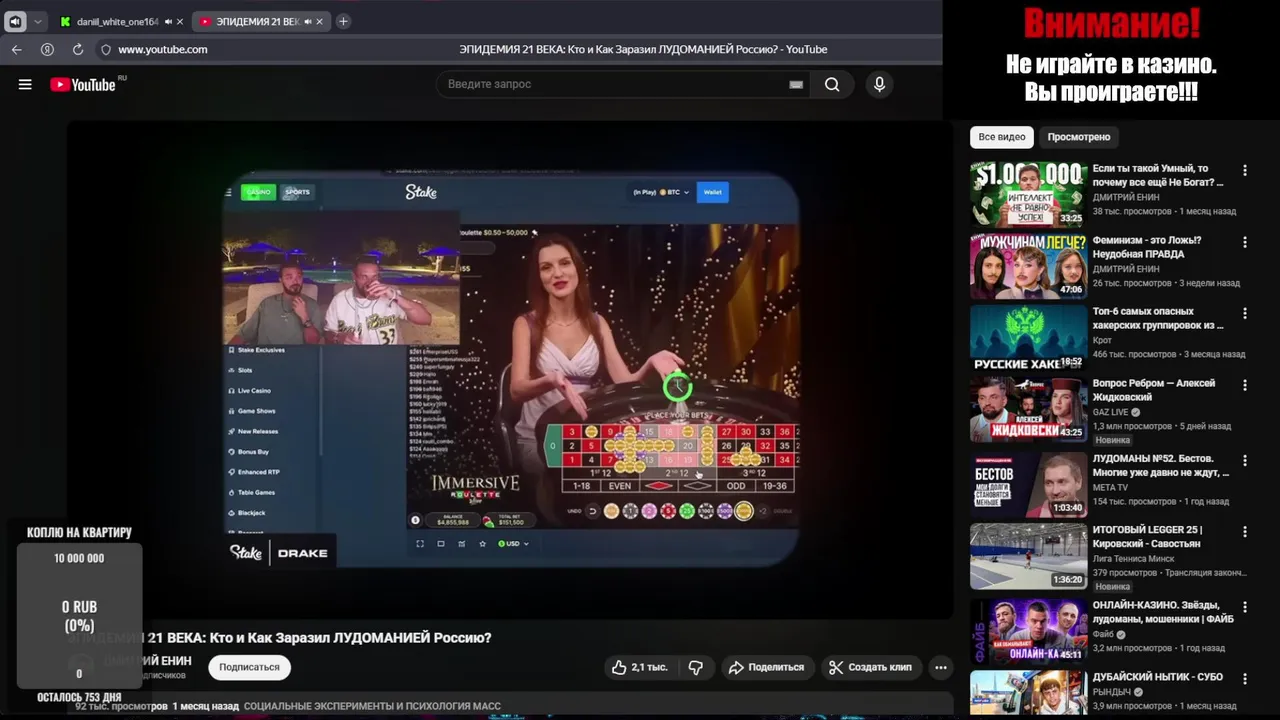
Task: Select the 'Просмотрено' filter chip
Action: (x=1079, y=137)
